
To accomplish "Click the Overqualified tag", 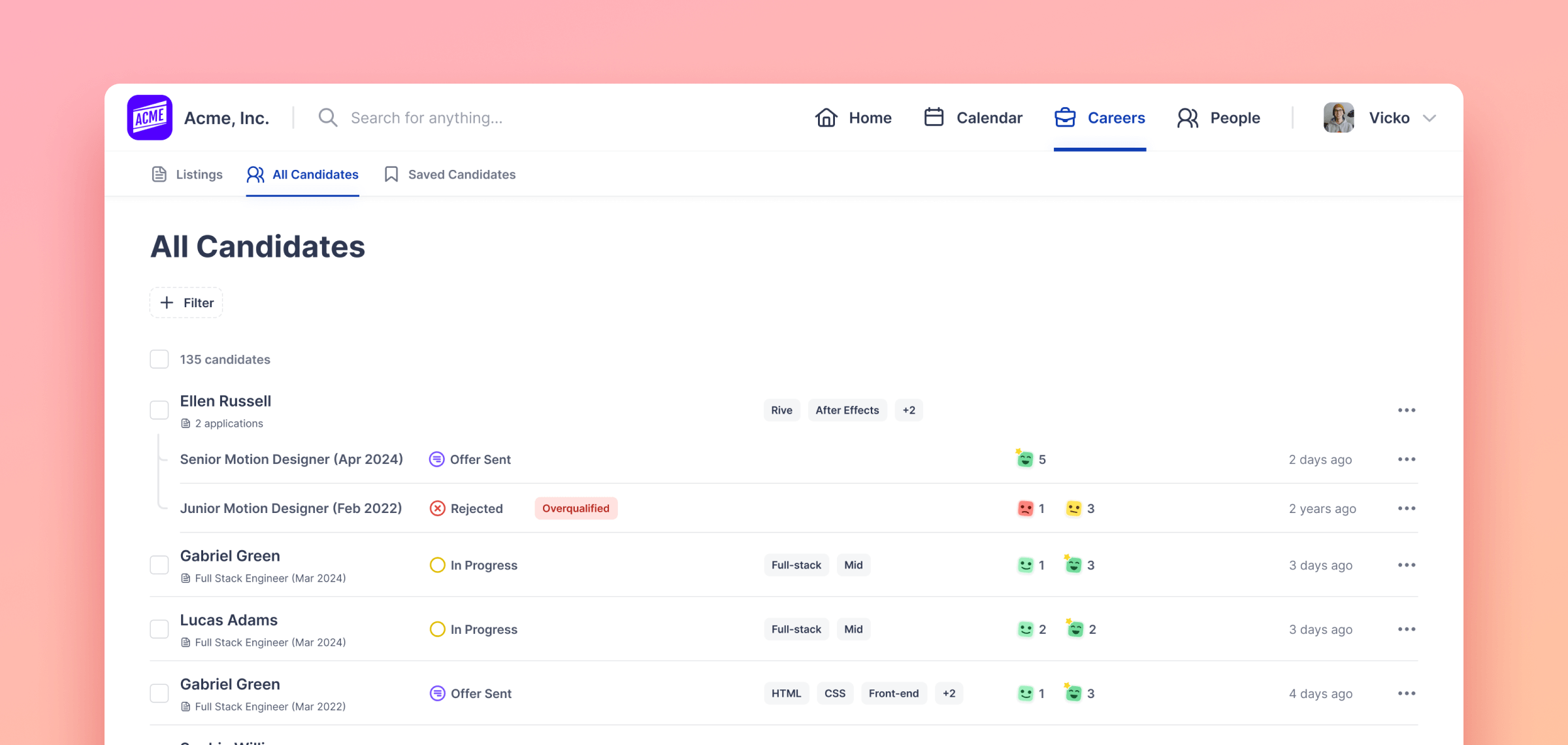I will [x=576, y=508].
